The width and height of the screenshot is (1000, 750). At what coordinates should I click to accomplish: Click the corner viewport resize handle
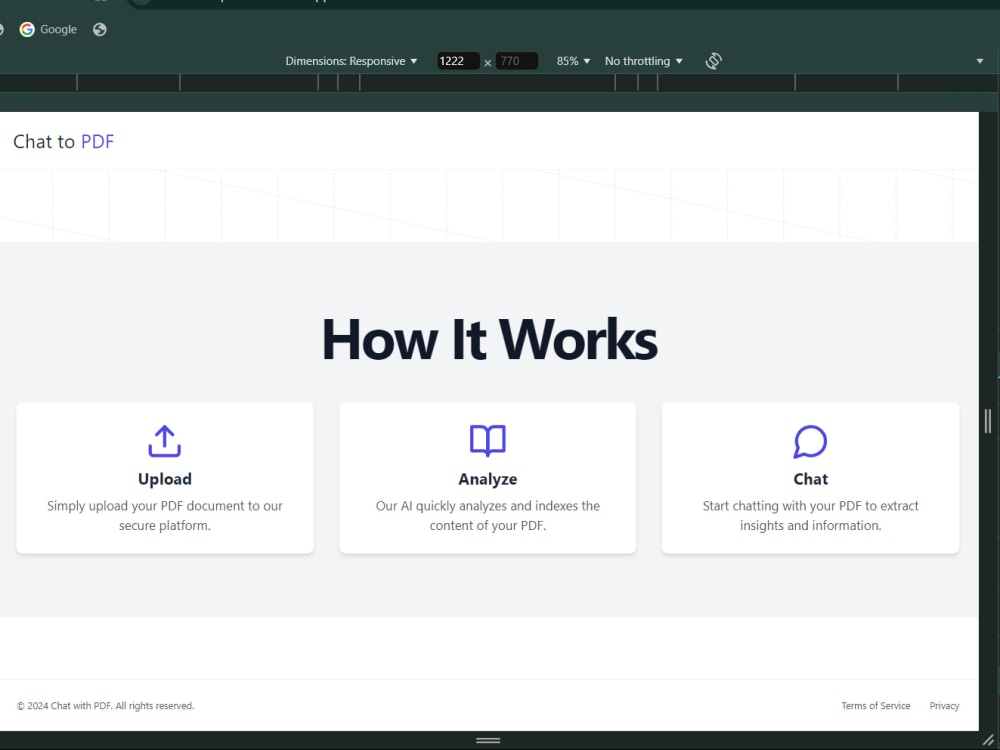coord(988,740)
